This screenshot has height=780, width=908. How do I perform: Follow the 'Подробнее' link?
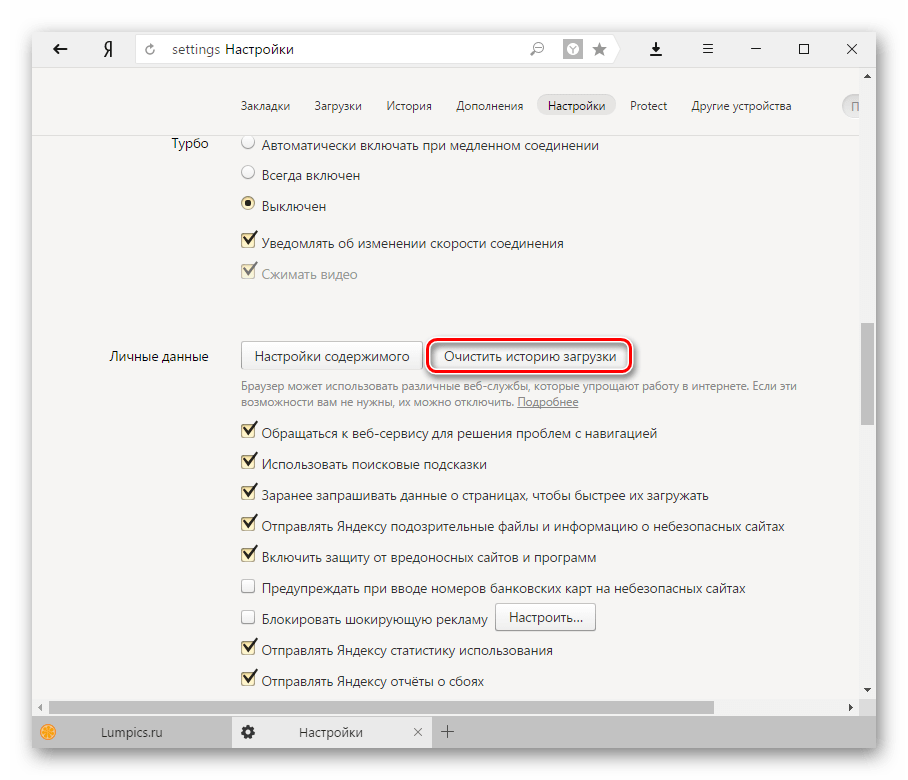tap(547, 402)
